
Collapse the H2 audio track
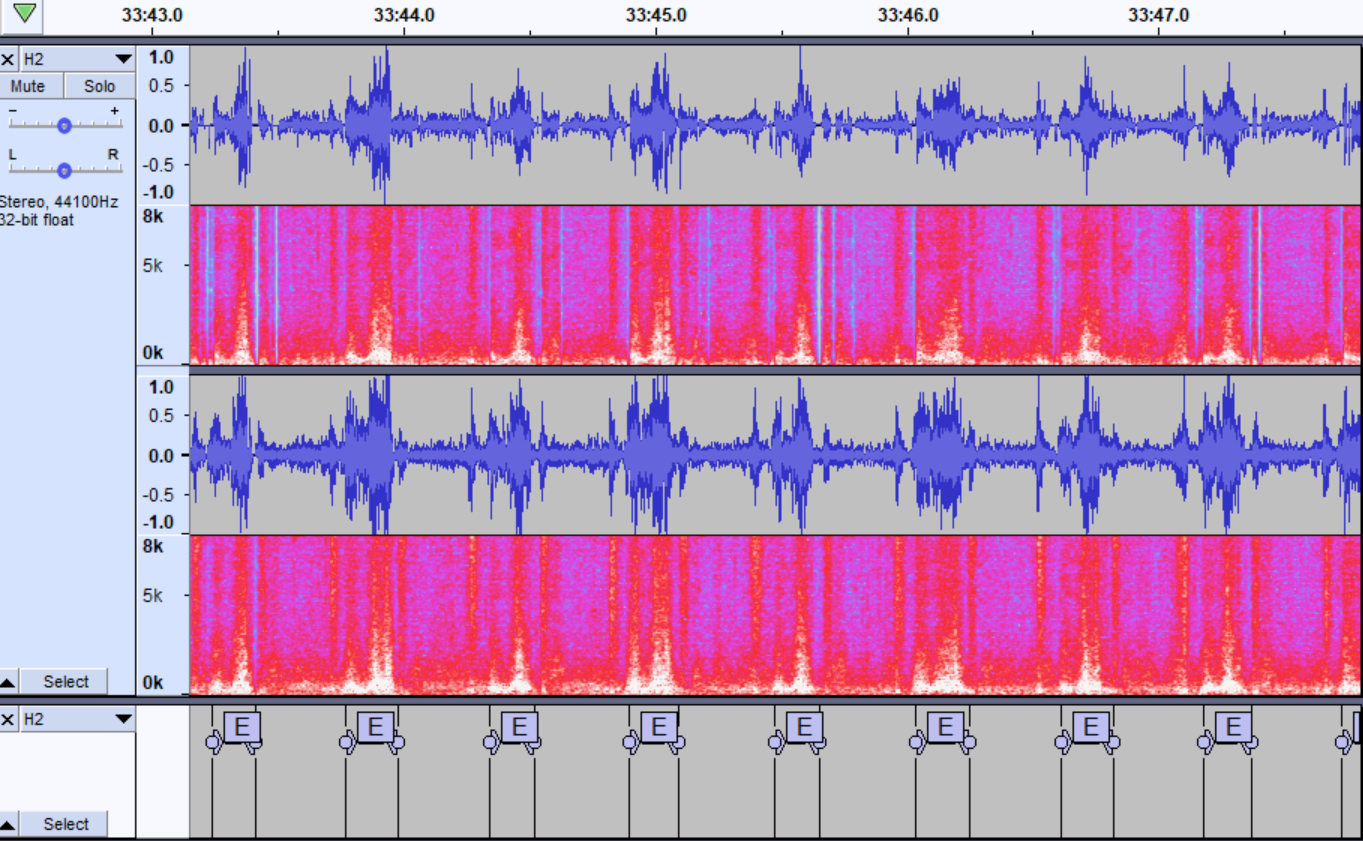(8, 682)
